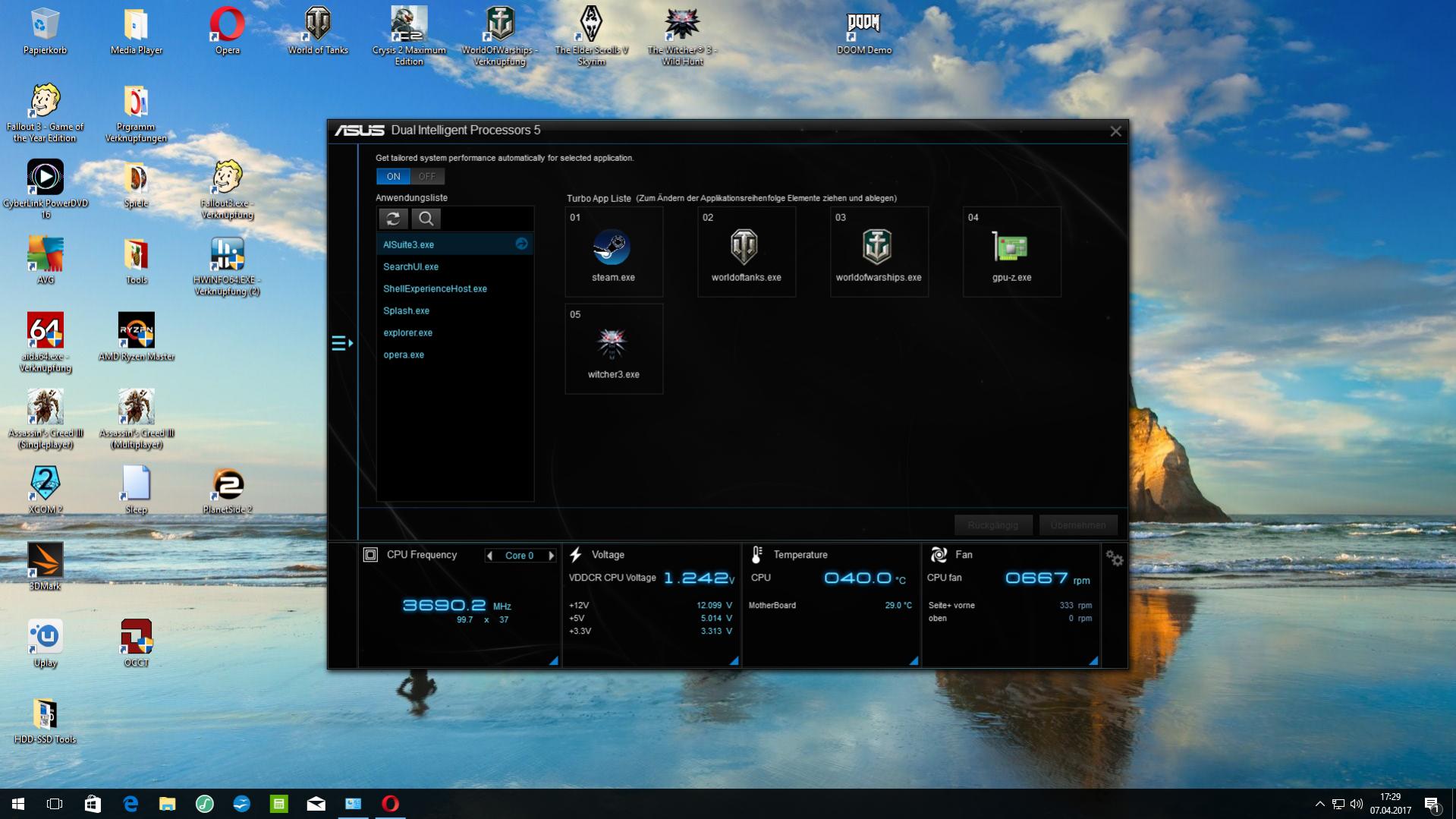The width and height of the screenshot is (1456, 819).
Task: Expand the Voltage panel corner triangle
Action: click(x=734, y=661)
